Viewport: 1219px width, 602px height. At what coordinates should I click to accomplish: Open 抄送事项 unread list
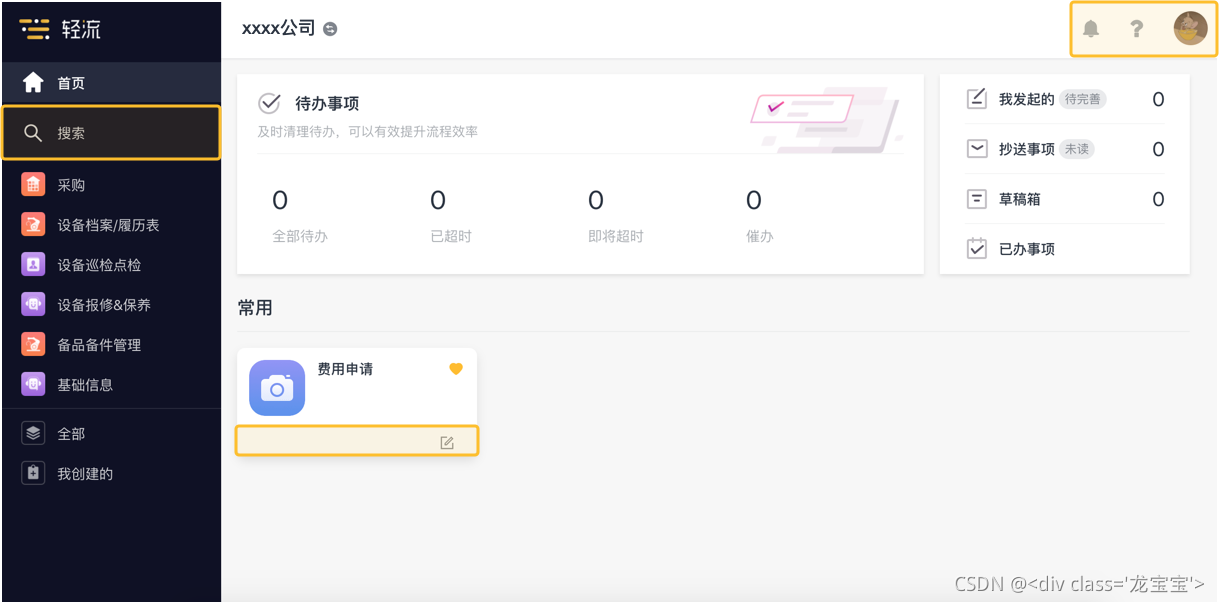(1026, 149)
